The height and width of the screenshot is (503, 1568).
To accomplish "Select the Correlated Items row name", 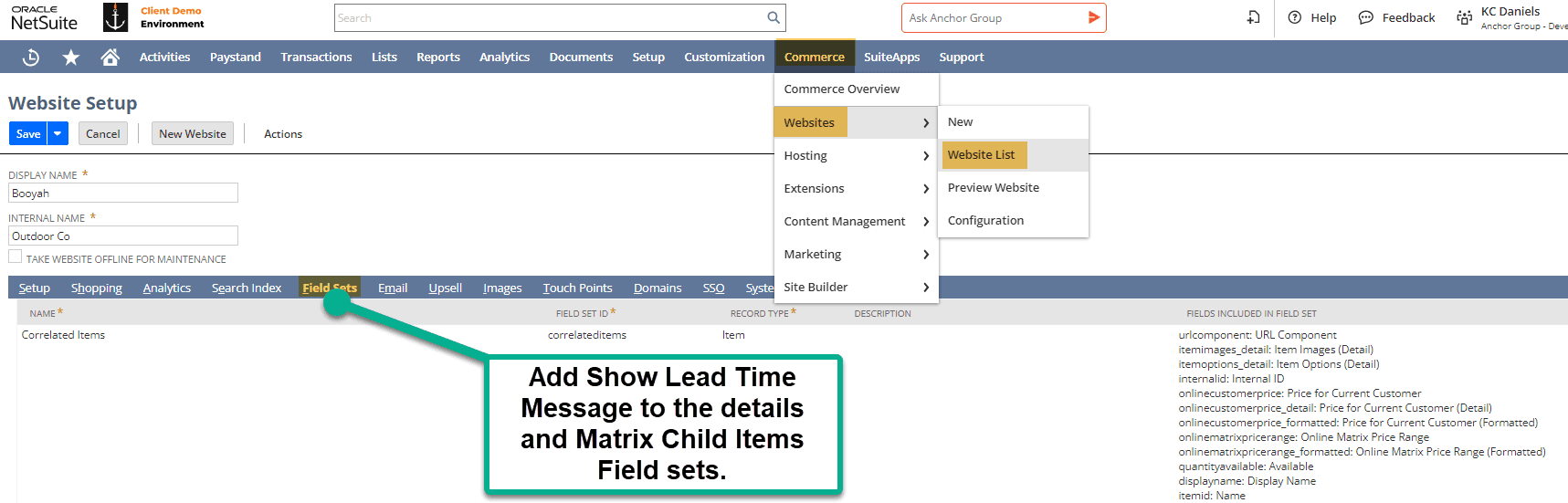I will [x=63, y=335].
